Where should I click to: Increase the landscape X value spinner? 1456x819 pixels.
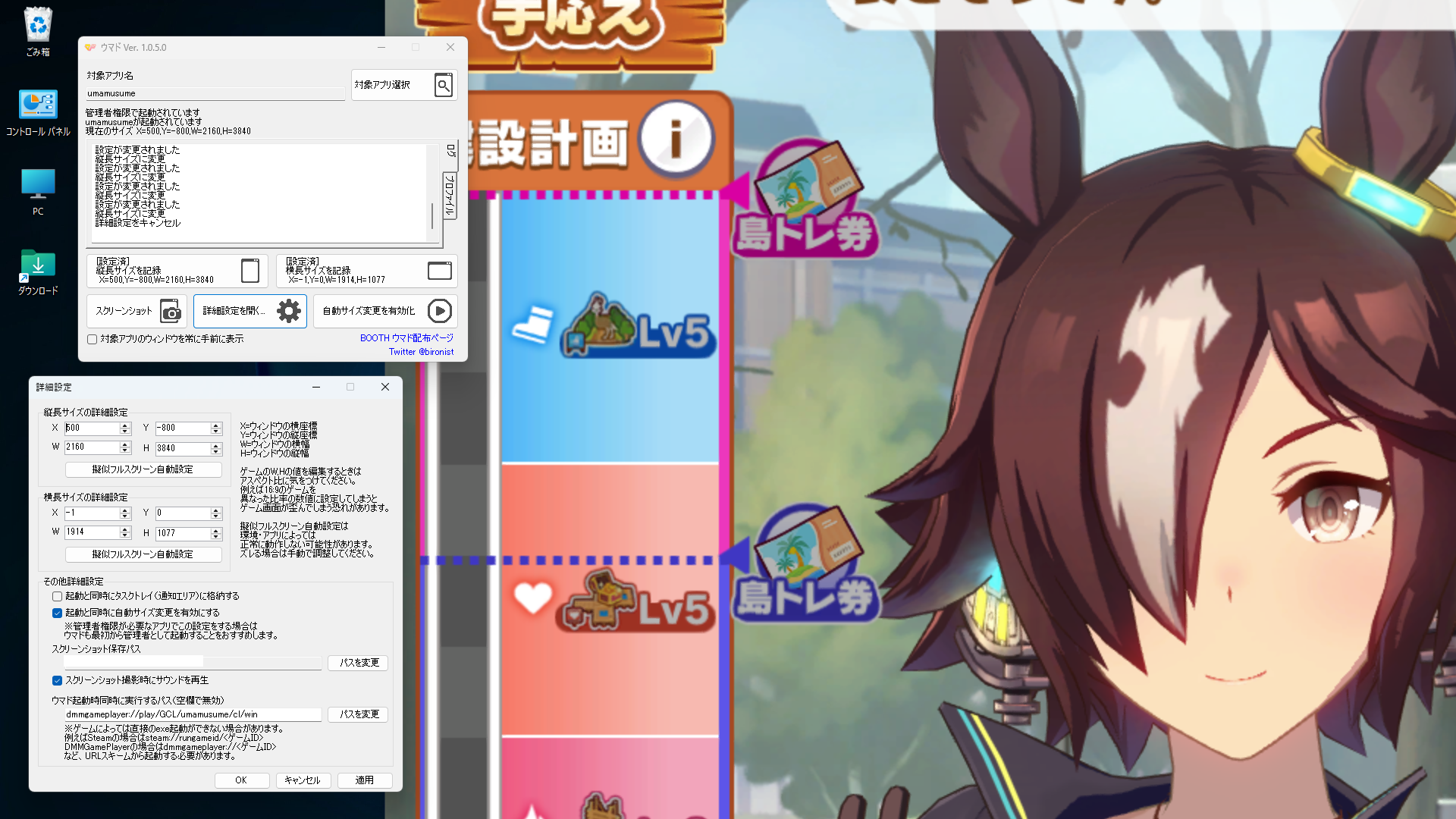[125, 510]
